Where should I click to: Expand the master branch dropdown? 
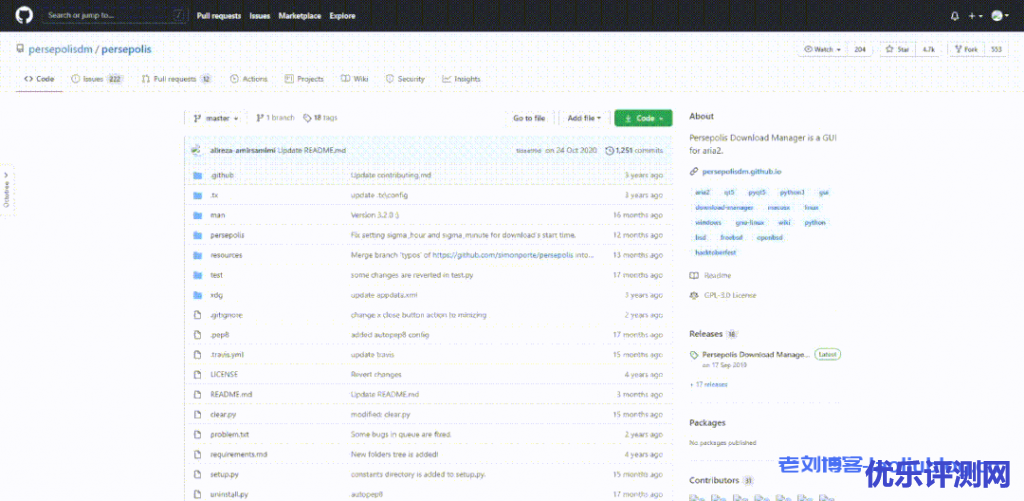click(x=215, y=118)
